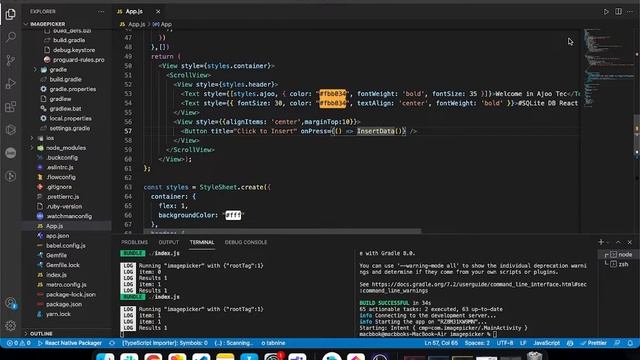Open babel.config.js file
The width and height of the screenshot is (640, 360).
[x=65, y=245]
